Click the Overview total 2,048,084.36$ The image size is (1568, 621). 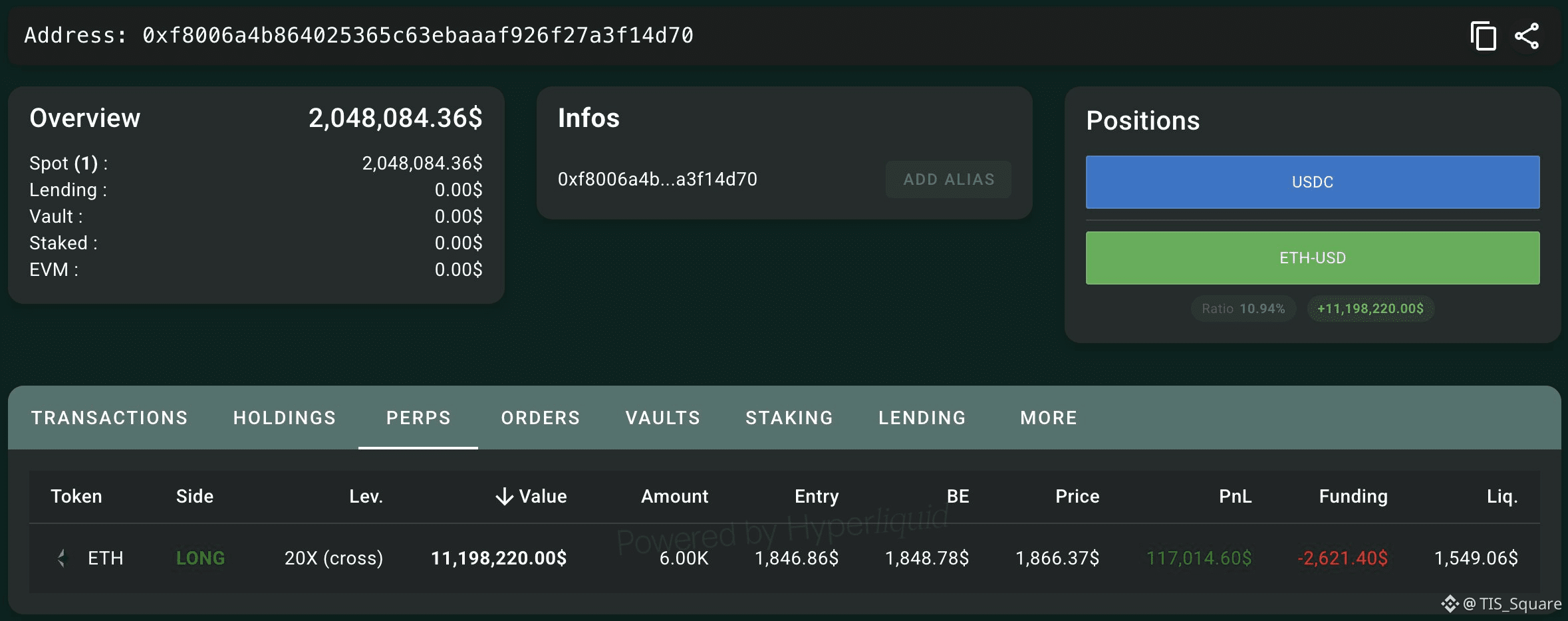[x=396, y=118]
